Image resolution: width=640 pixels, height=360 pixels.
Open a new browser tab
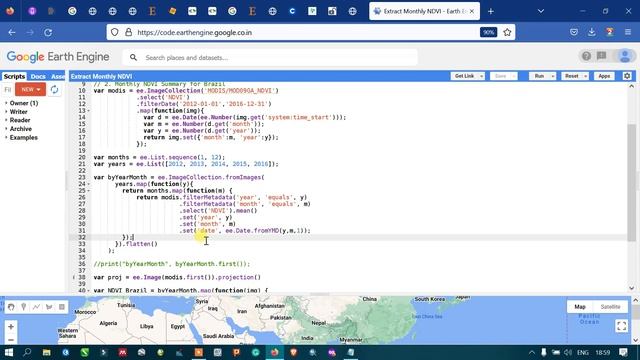[x=491, y=11]
